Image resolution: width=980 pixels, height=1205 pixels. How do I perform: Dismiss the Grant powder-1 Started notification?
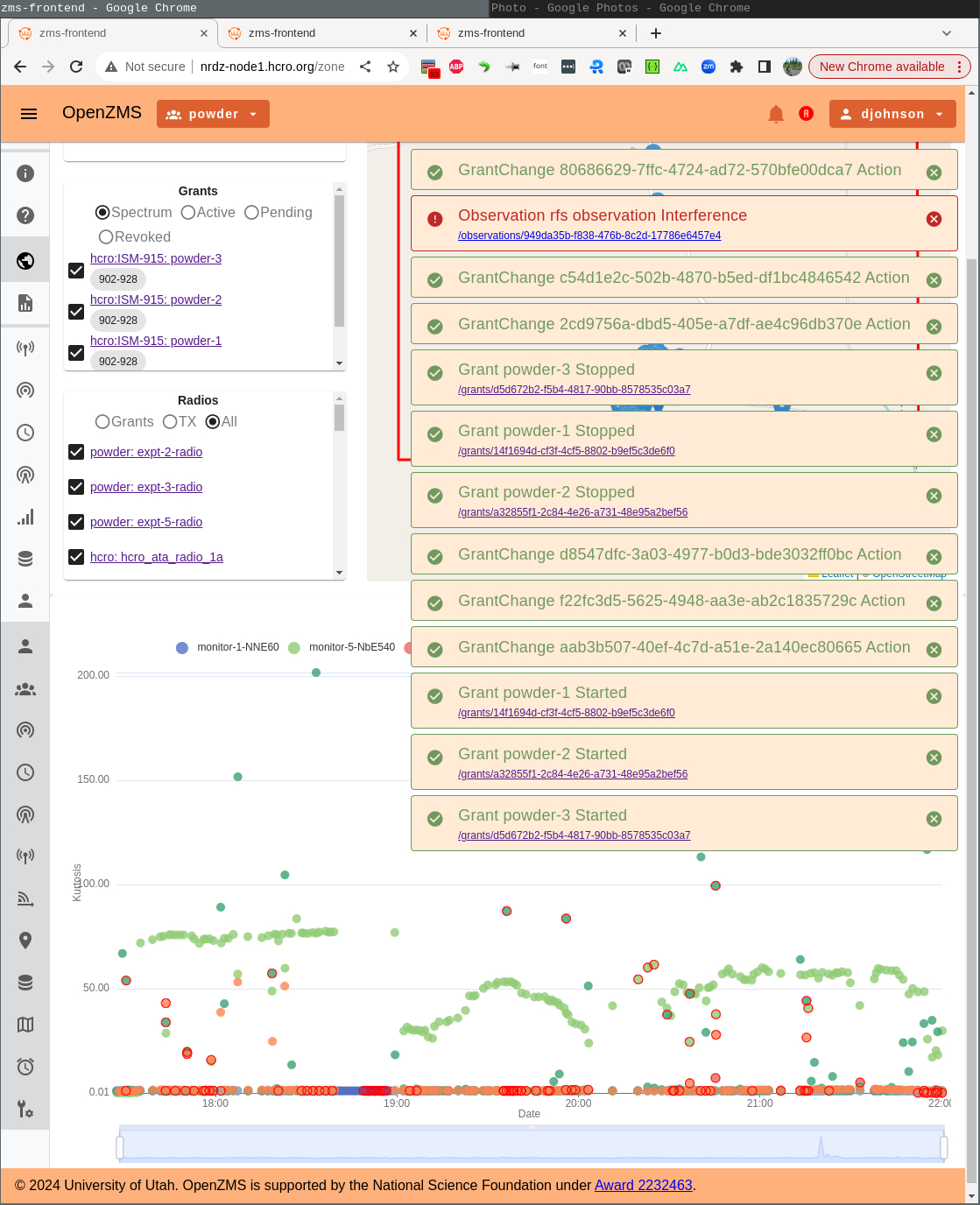point(934,696)
